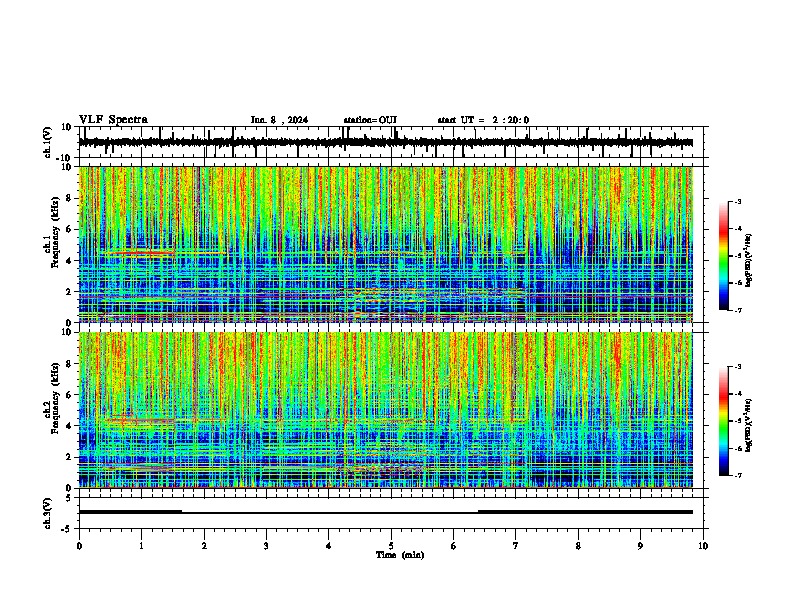Click the ch.1 frequency spectrogram panel
The image size is (792, 612).
393,244
